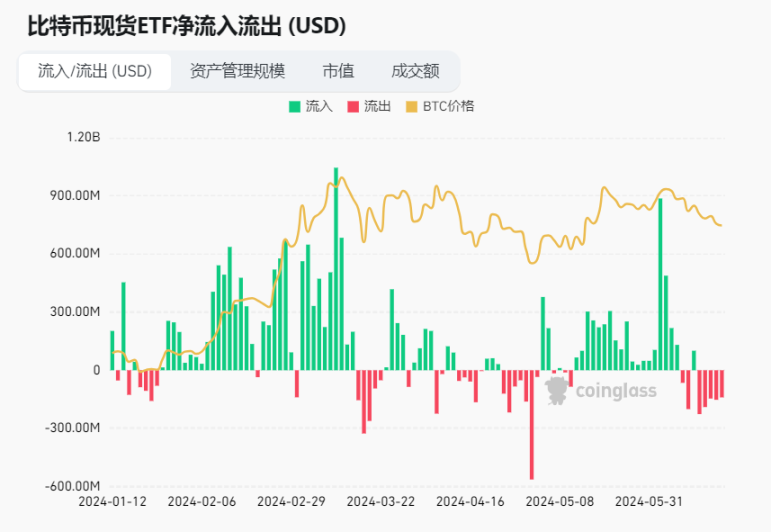Toggle the BTC价格 line legend label
This screenshot has height=532, width=771.
(x=448, y=105)
